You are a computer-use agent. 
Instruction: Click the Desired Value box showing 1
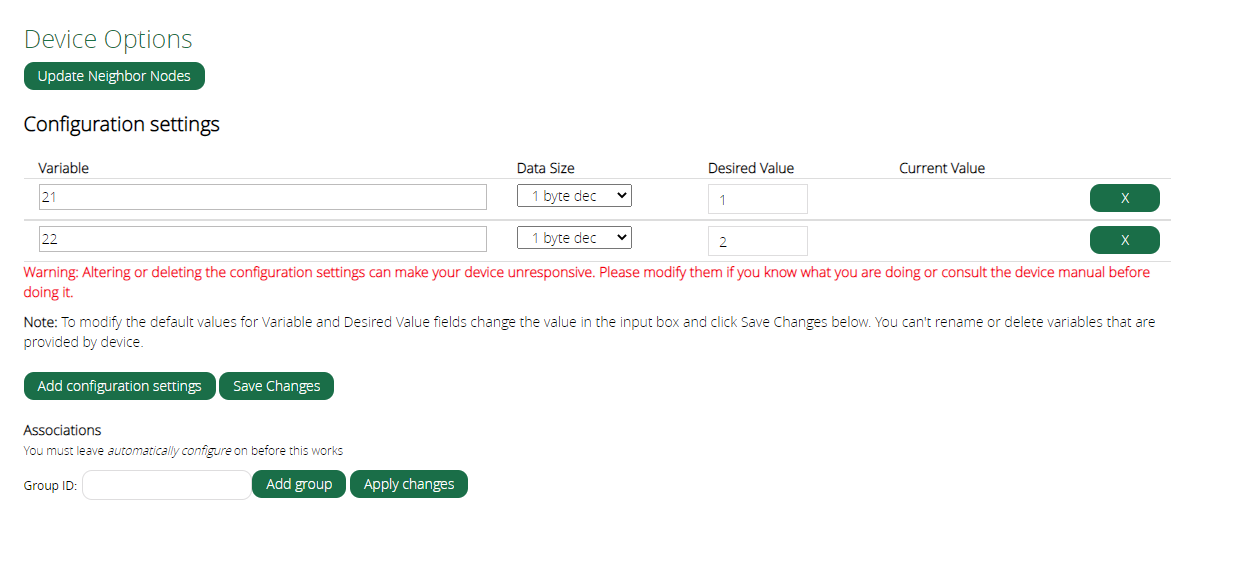(758, 199)
